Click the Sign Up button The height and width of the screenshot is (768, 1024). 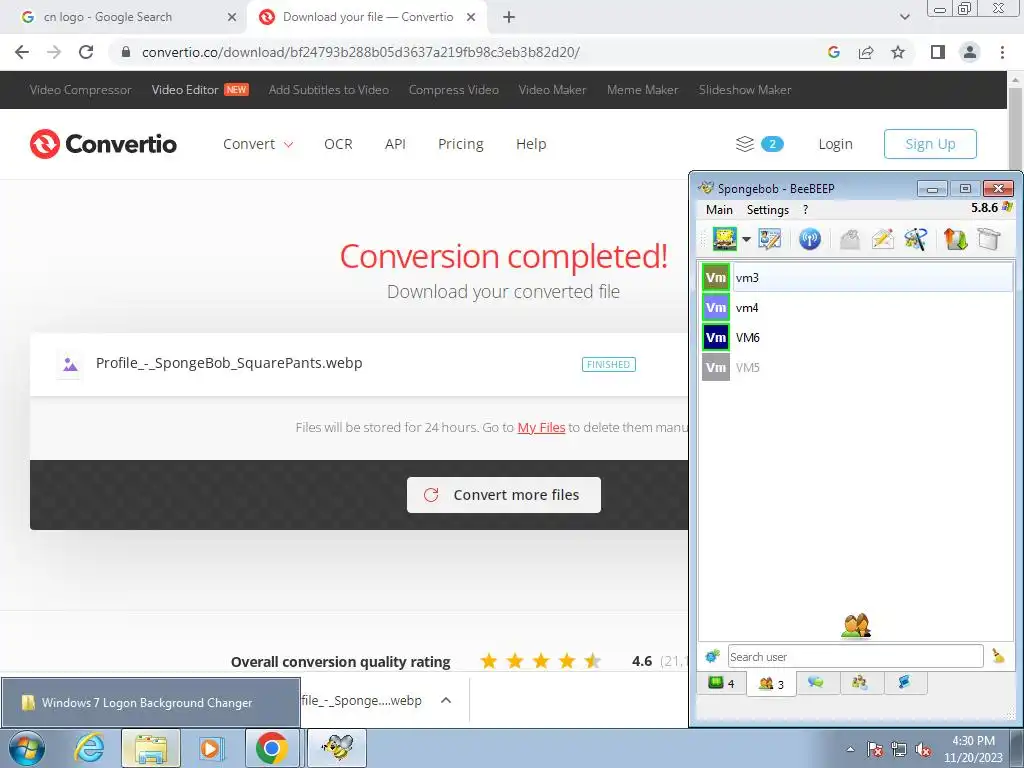[930, 144]
